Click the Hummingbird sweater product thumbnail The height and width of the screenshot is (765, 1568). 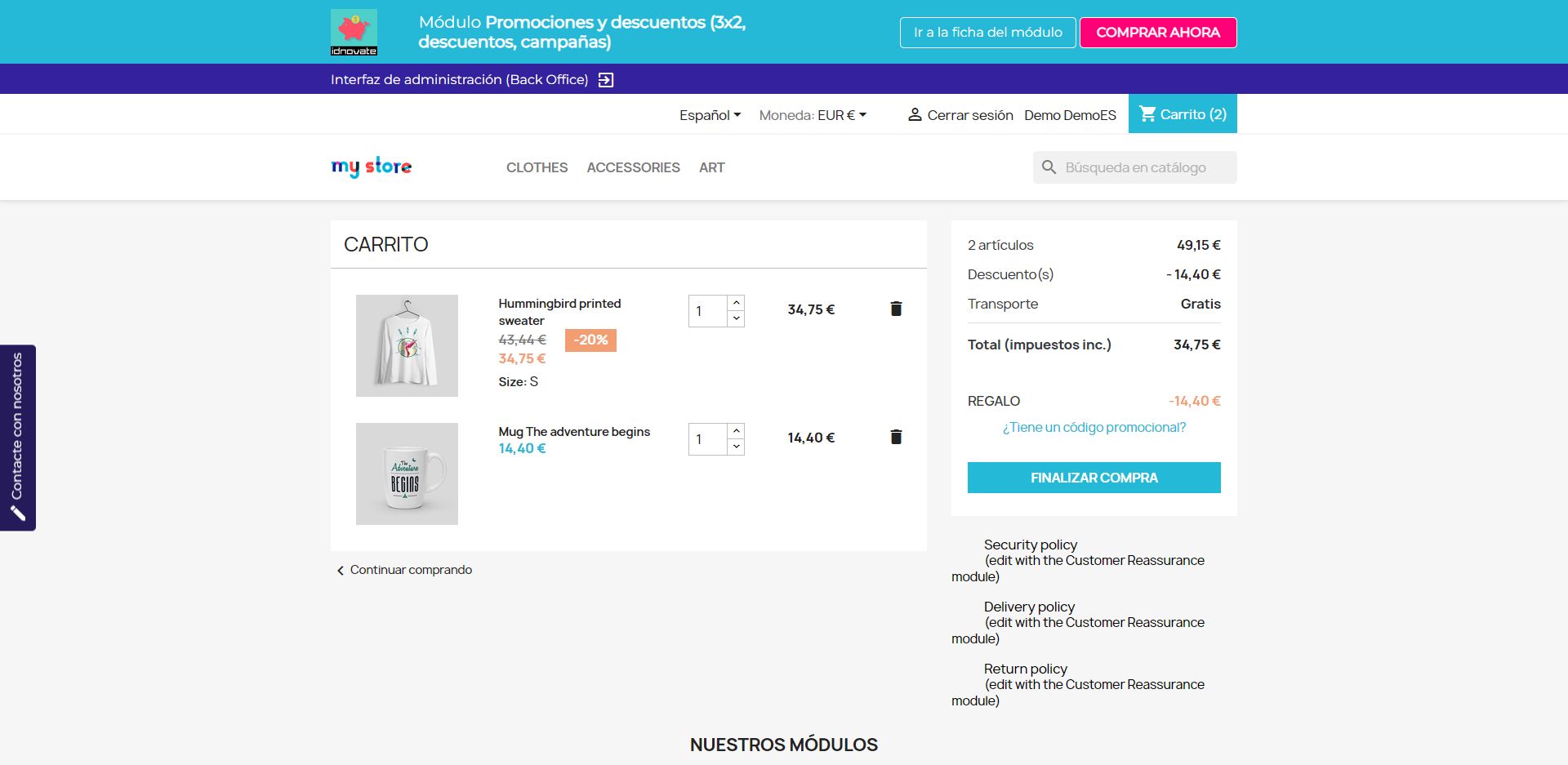(407, 345)
